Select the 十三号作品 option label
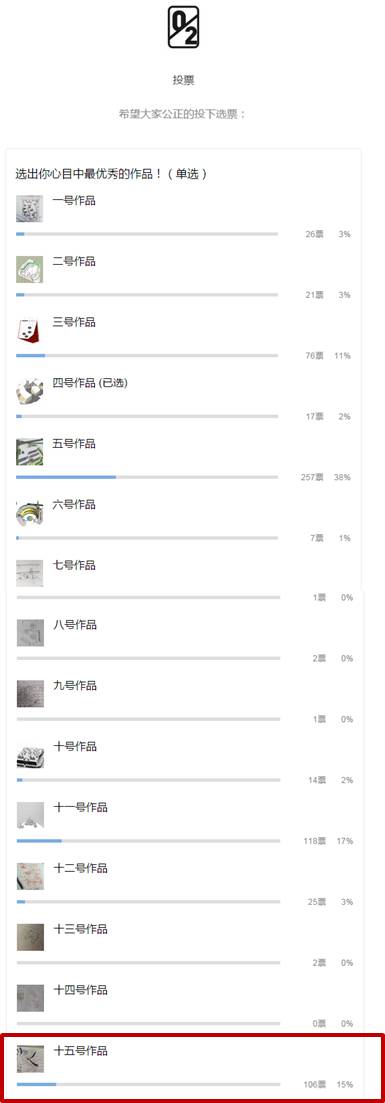The height and width of the screenshot is (1103, 385). click(80, 929)
